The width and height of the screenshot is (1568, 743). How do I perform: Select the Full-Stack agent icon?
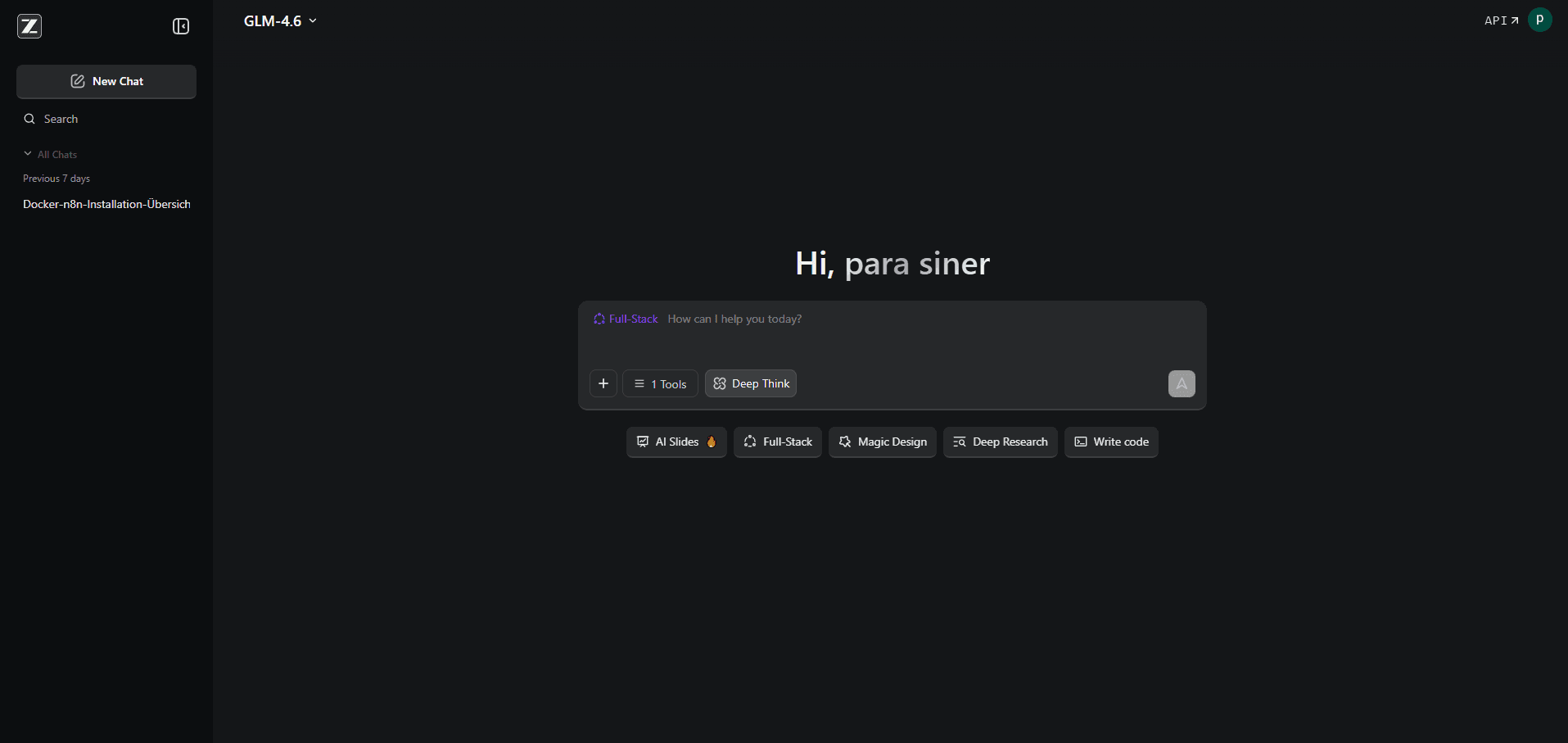click(x=750, y=442)
